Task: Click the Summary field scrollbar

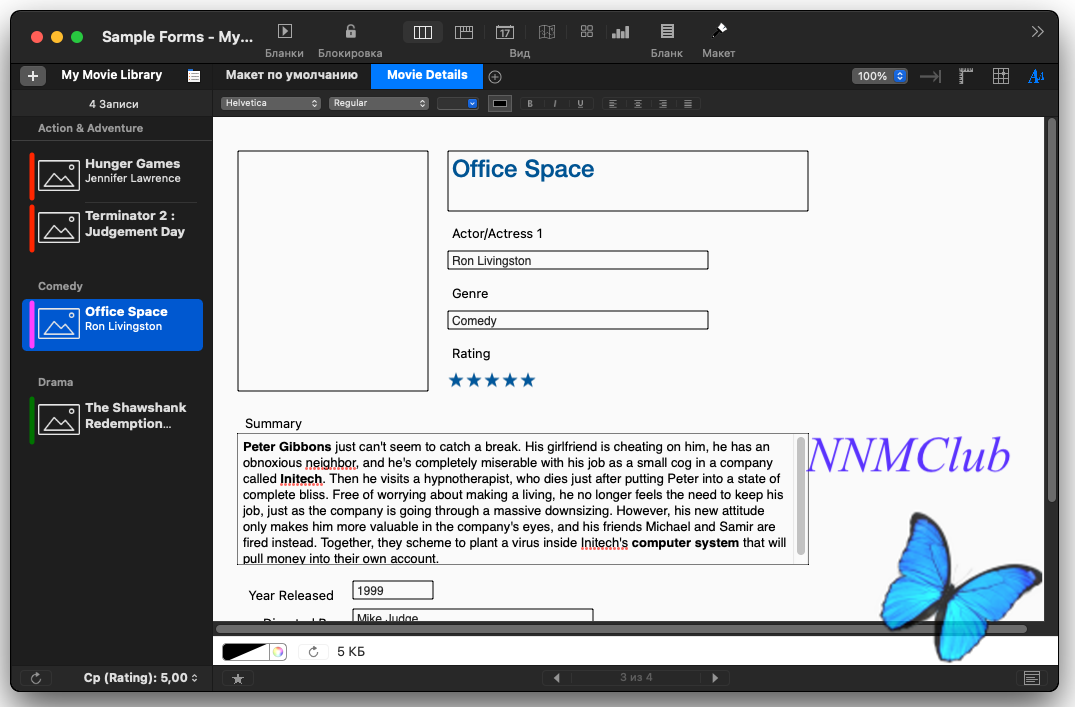Action: pos(801,497)
